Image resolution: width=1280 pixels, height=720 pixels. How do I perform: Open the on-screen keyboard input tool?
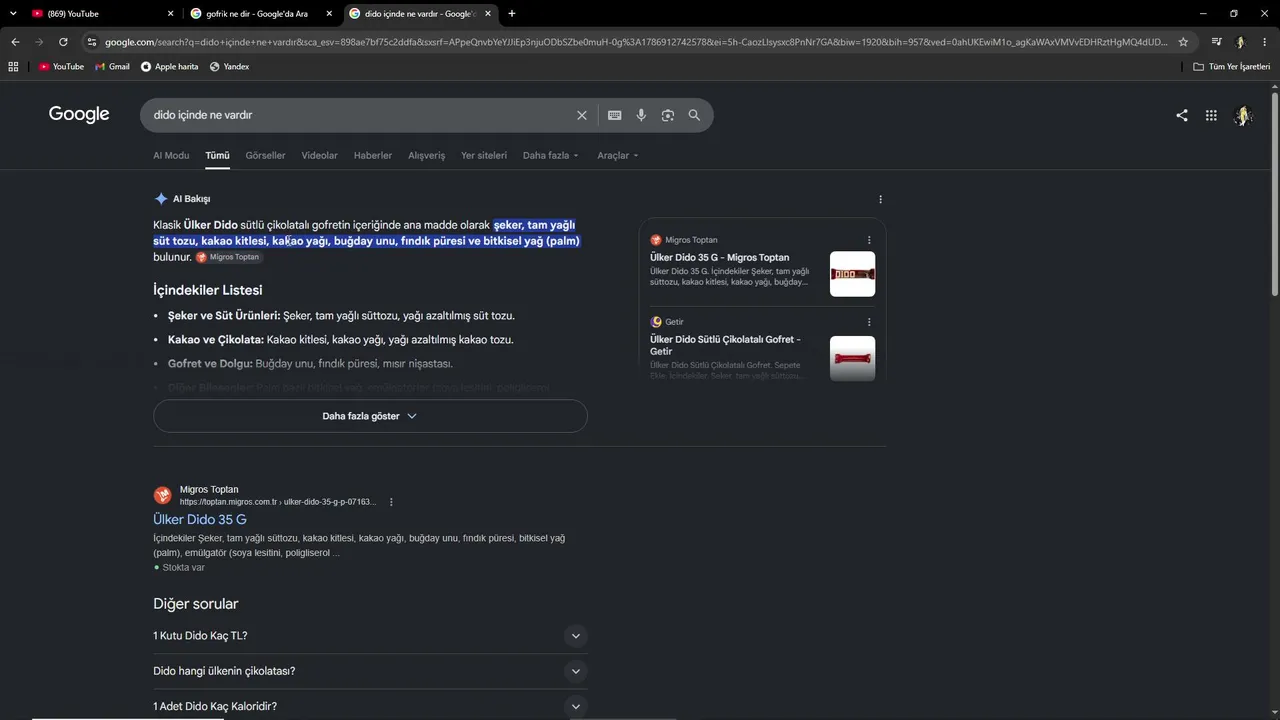[615, 115]
